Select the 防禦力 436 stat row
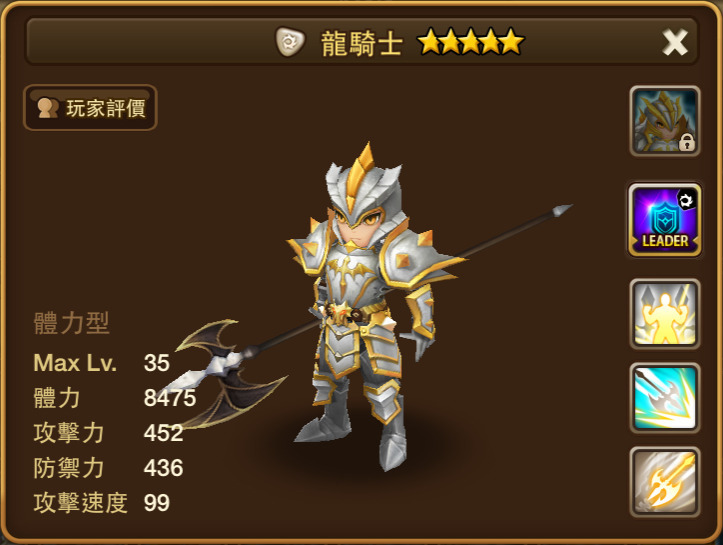This screenshot has width=723, height=545. [x=108, y=468]
